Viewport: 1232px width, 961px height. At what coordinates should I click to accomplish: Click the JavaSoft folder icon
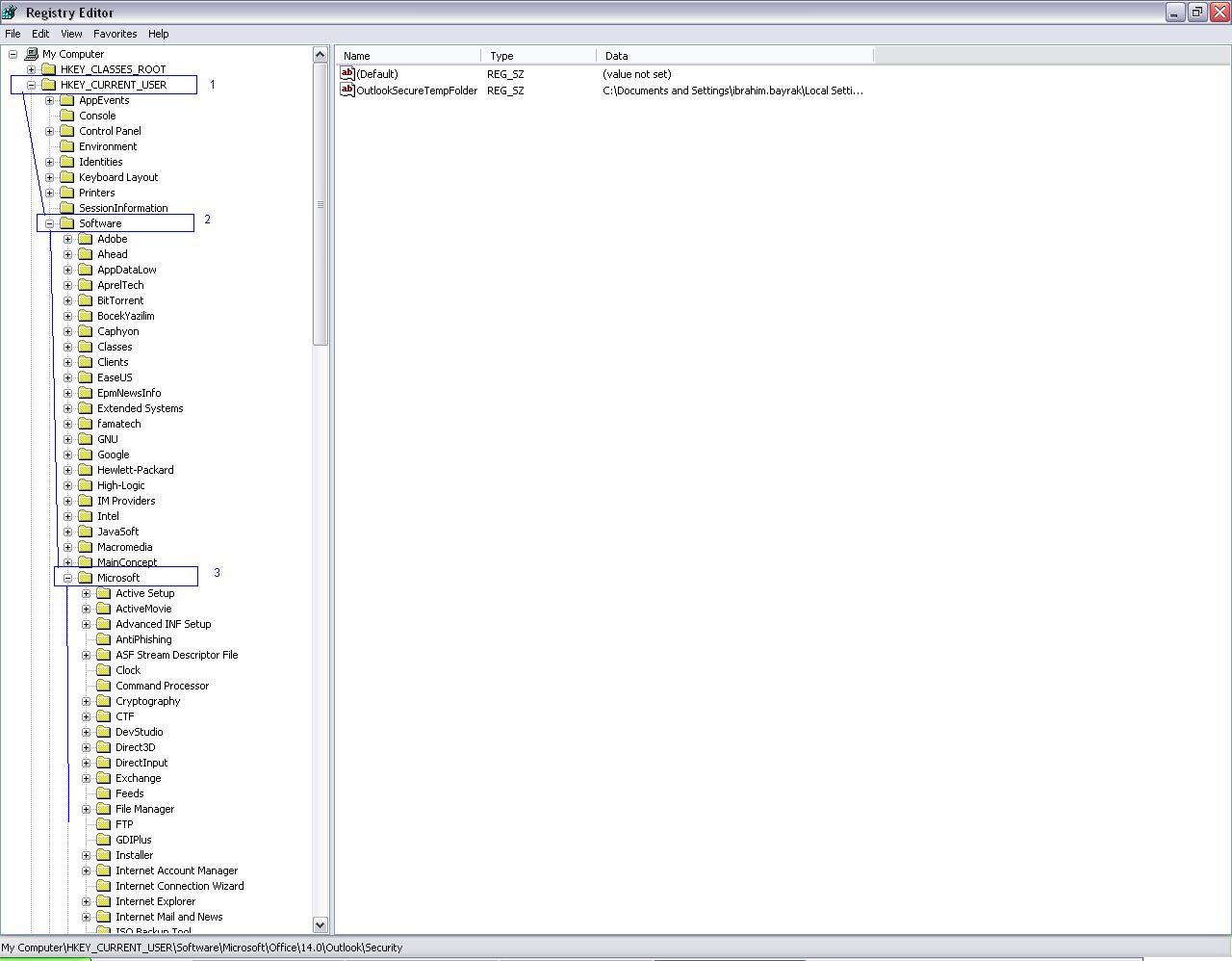click(86, 532)
